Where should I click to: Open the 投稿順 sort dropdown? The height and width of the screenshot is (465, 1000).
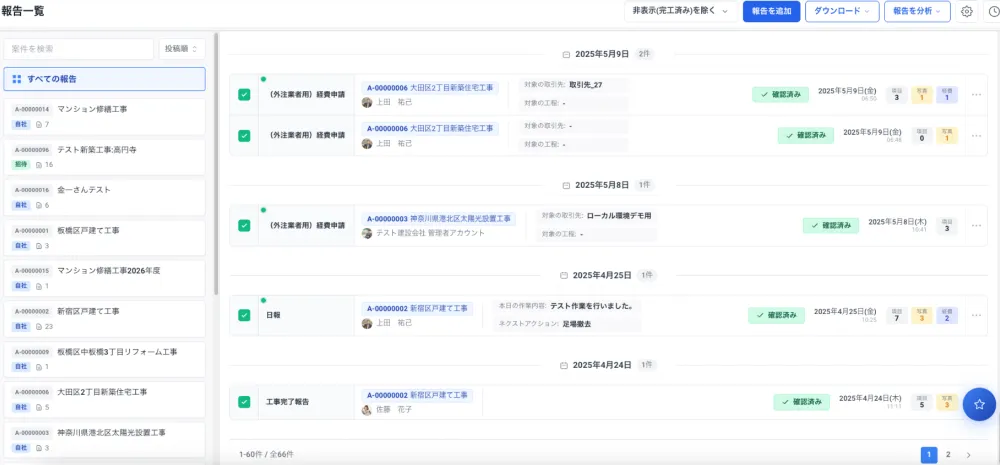click(x=182, y=48)
